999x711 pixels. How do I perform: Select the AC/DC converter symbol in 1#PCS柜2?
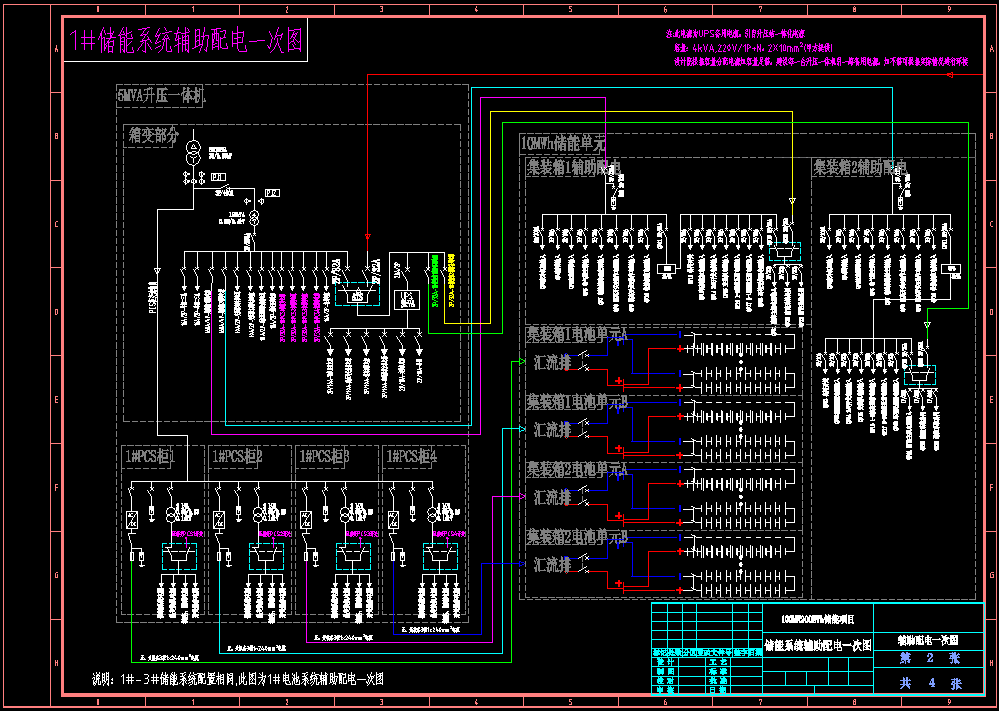coord(219,518)
